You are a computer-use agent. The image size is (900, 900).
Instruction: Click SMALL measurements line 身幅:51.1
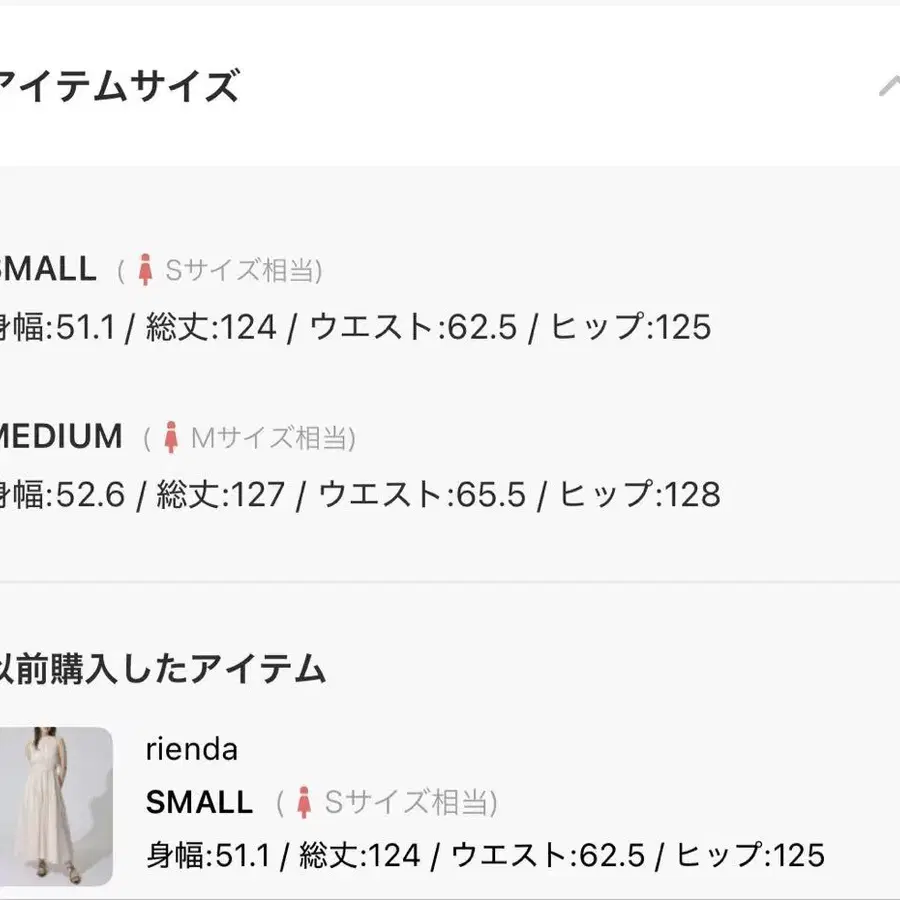pyautogui.click(x=355, y=327)
